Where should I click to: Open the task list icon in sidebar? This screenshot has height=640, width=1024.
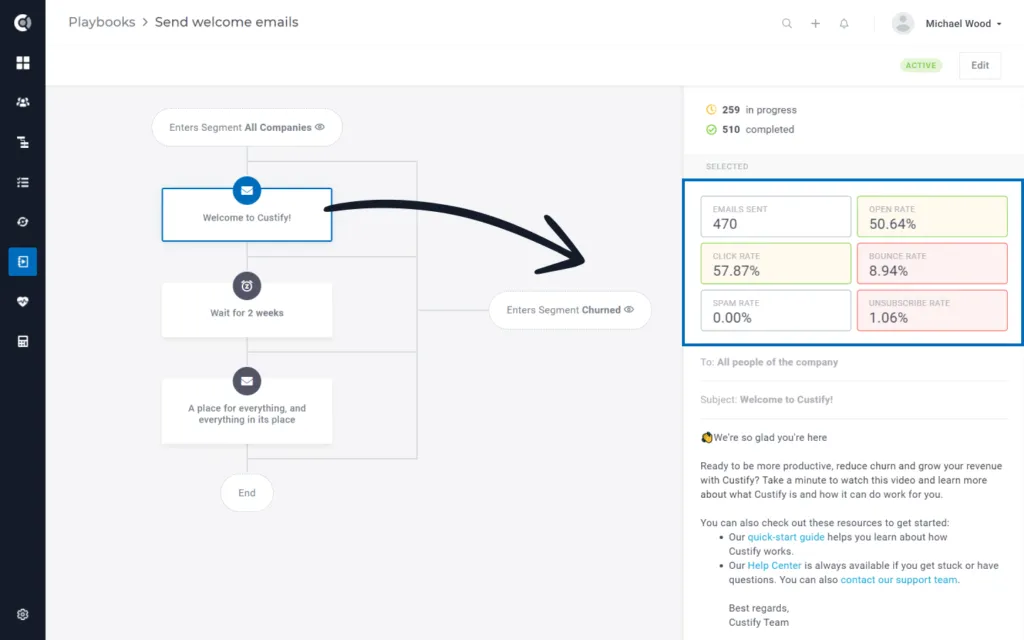tap(23, 182)
